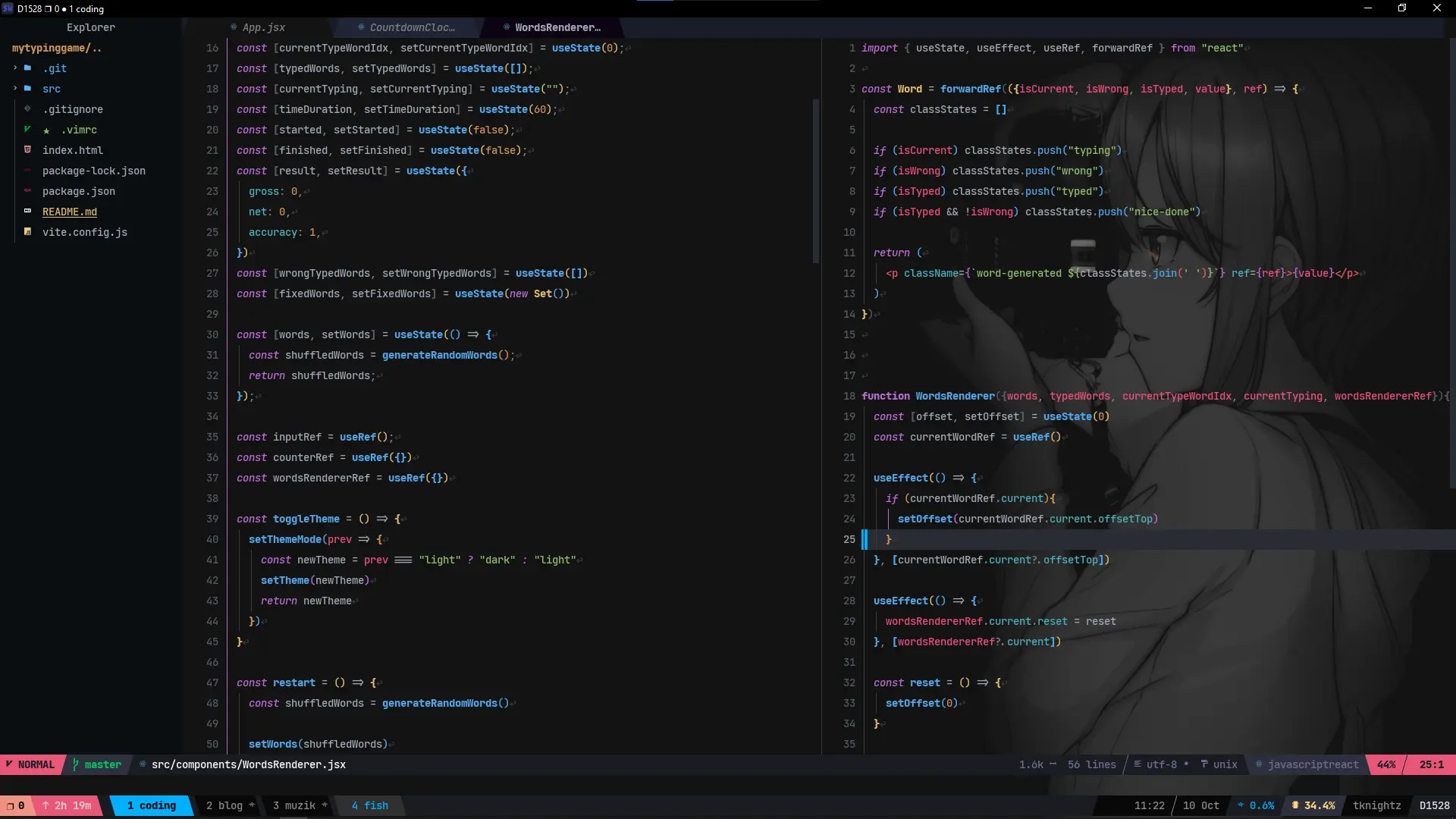
Task: Click the React icon before the statusline file path
Action: point(143,764)
